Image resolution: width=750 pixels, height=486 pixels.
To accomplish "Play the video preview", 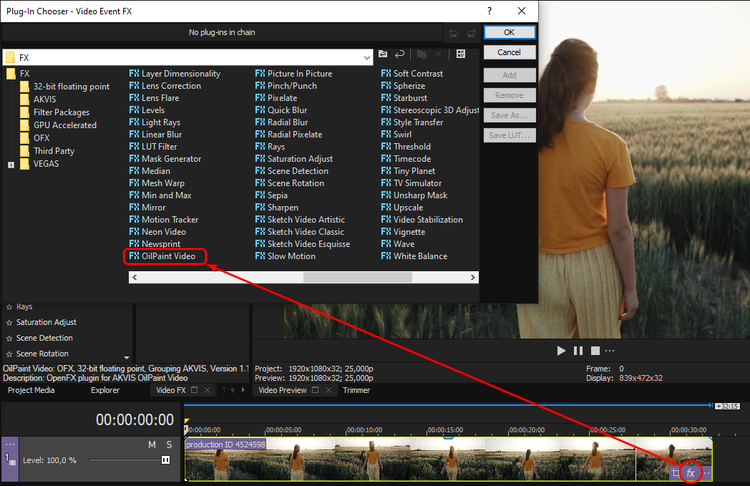I will (x=561, y=351).
